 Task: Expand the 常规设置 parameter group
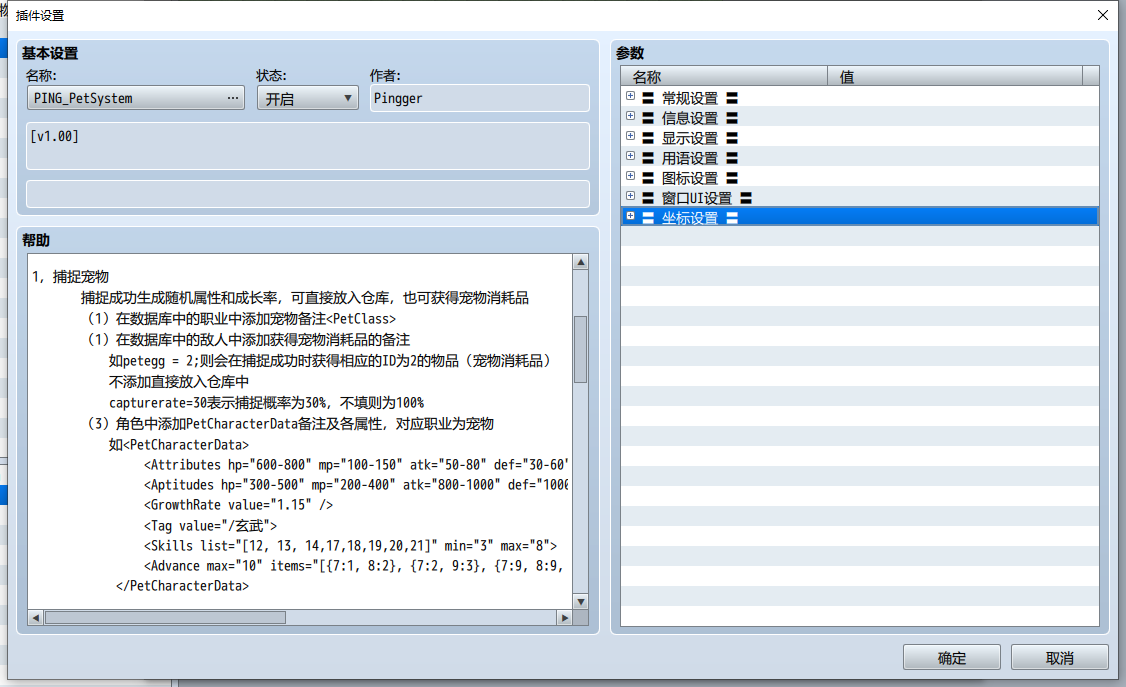click(631, 96)
